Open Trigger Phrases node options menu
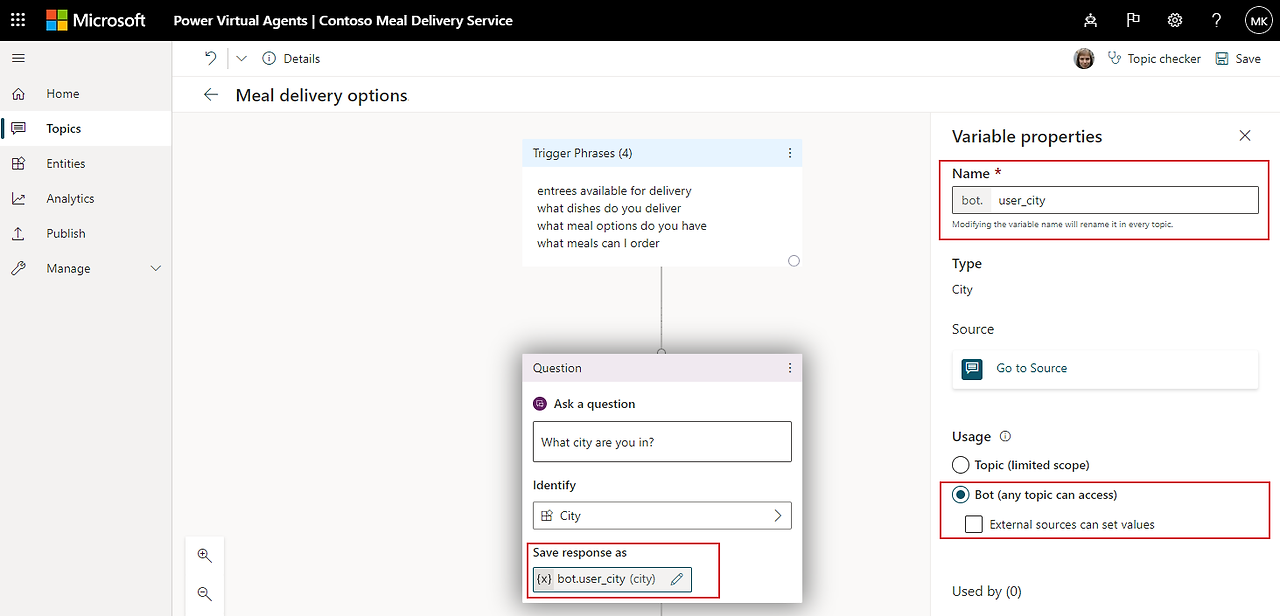The height and width of the screenshot is (616, 1280). point(790,153)
